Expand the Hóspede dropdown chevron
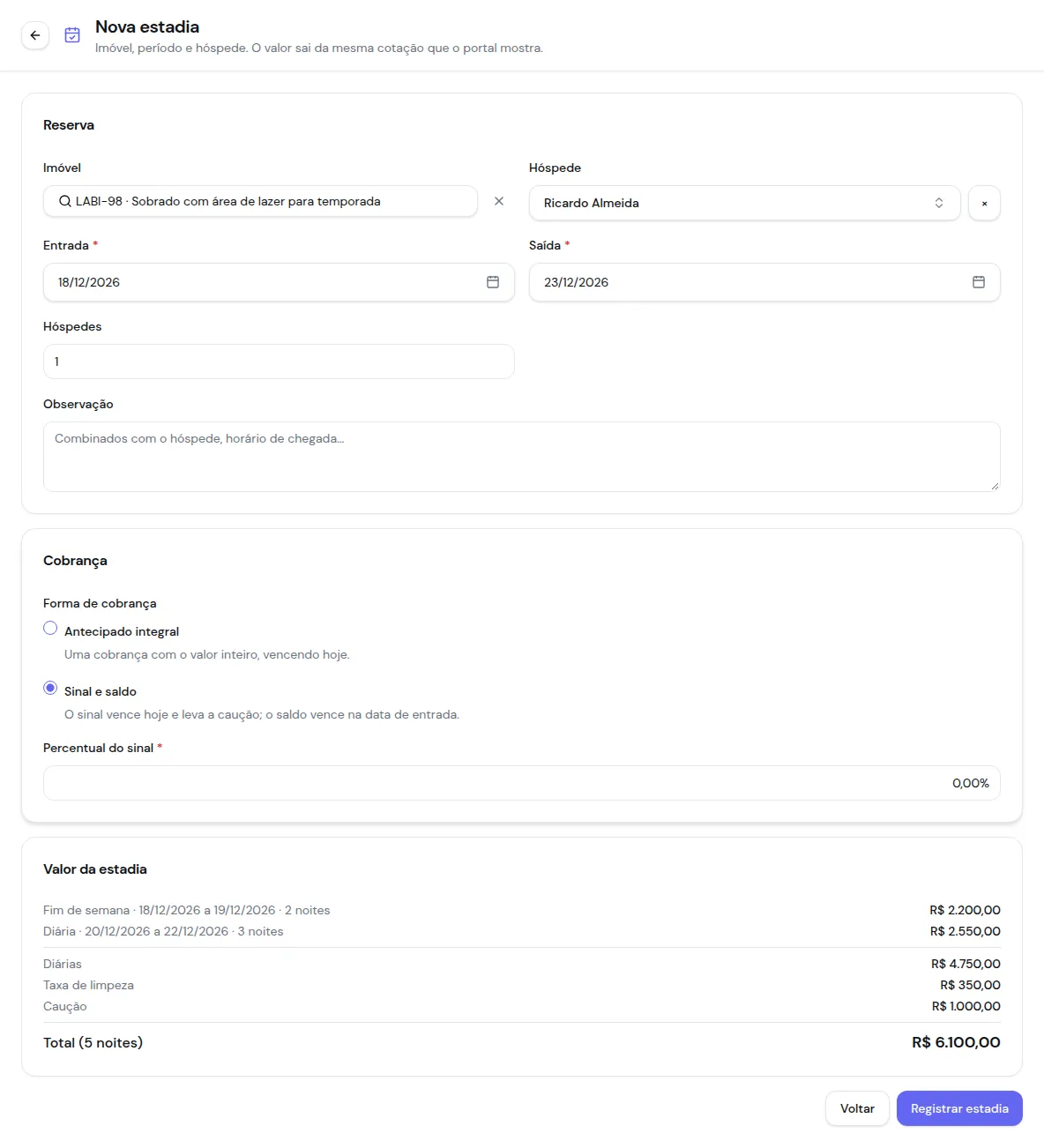1044x1148 pixels. point(939,203)
